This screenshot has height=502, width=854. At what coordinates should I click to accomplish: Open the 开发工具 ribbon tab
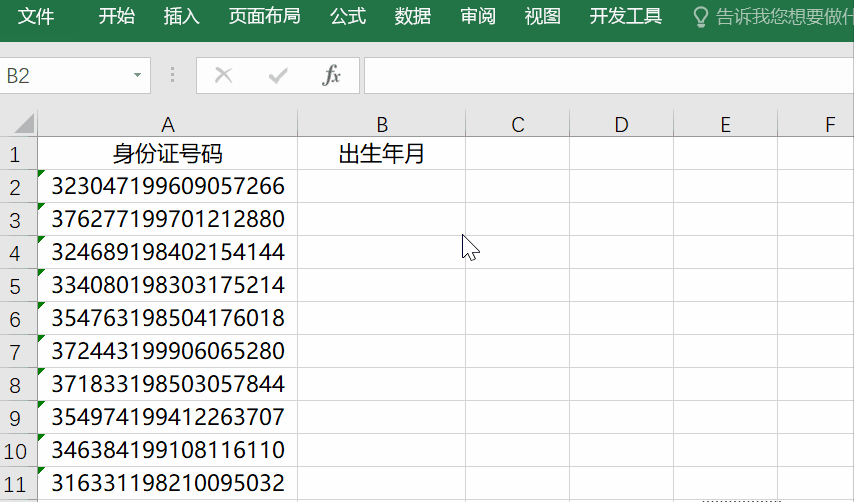[x=625, y=17]
